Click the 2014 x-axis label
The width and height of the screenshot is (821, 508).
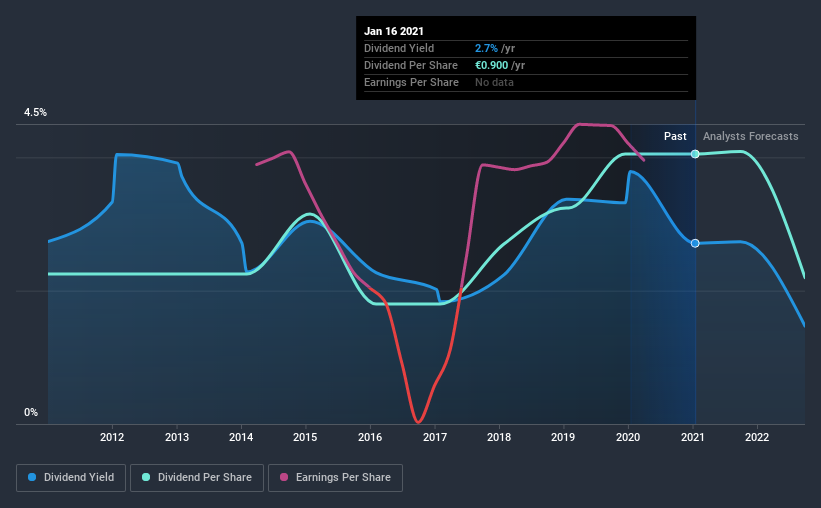tap(241, 437)
